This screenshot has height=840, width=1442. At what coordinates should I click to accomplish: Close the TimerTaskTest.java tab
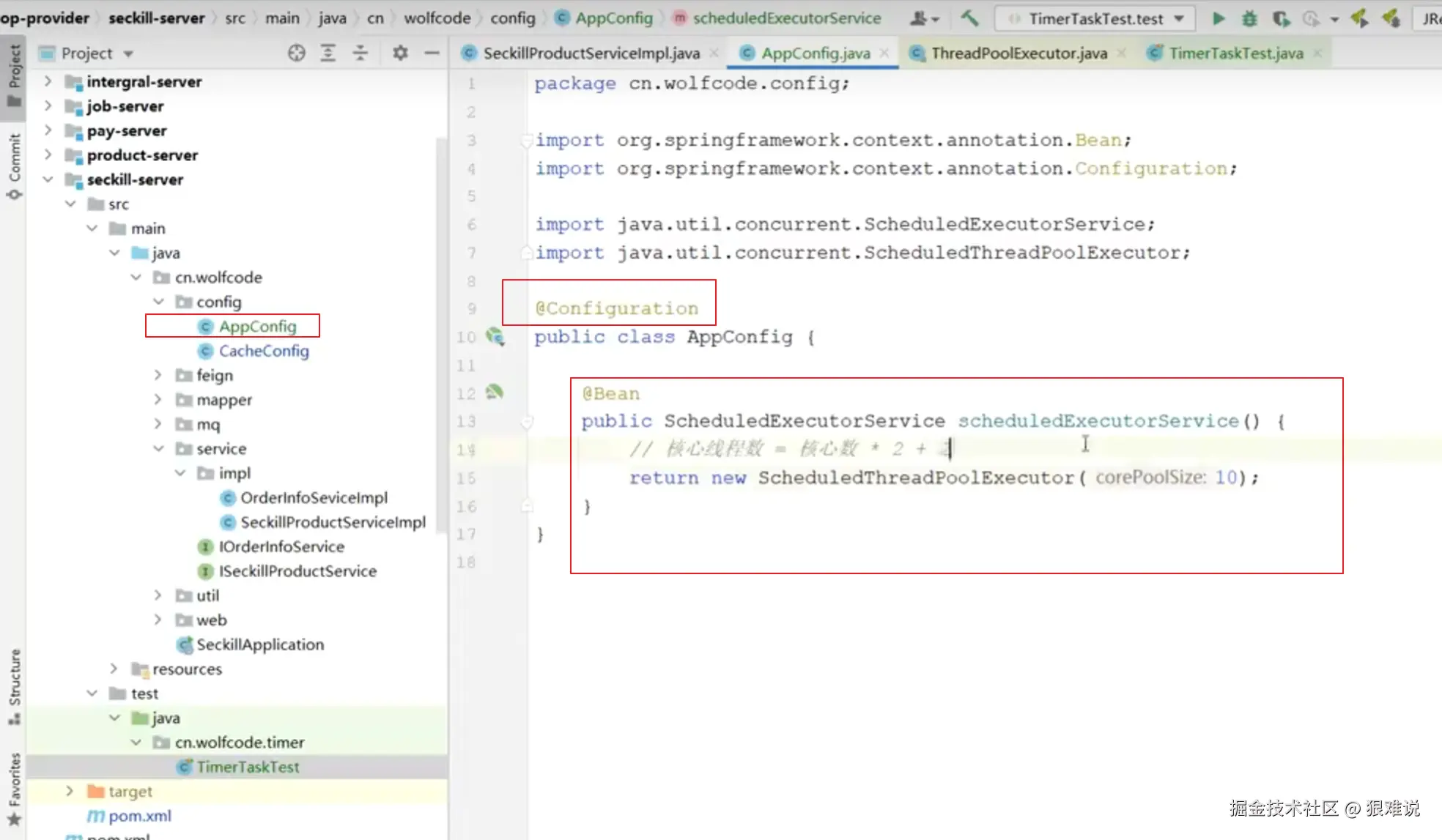coord(1317,53)
